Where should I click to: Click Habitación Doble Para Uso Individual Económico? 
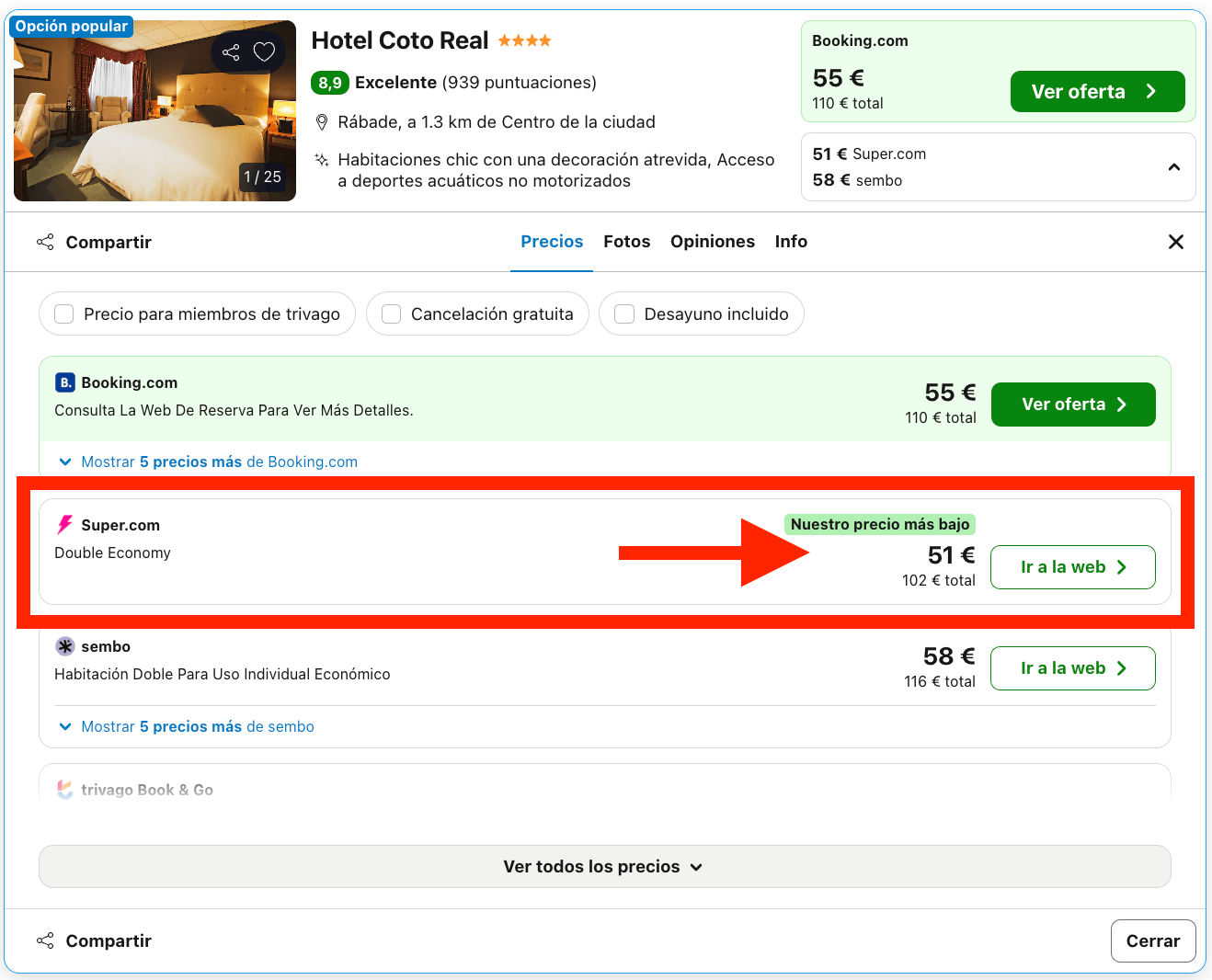coord(223,674)
